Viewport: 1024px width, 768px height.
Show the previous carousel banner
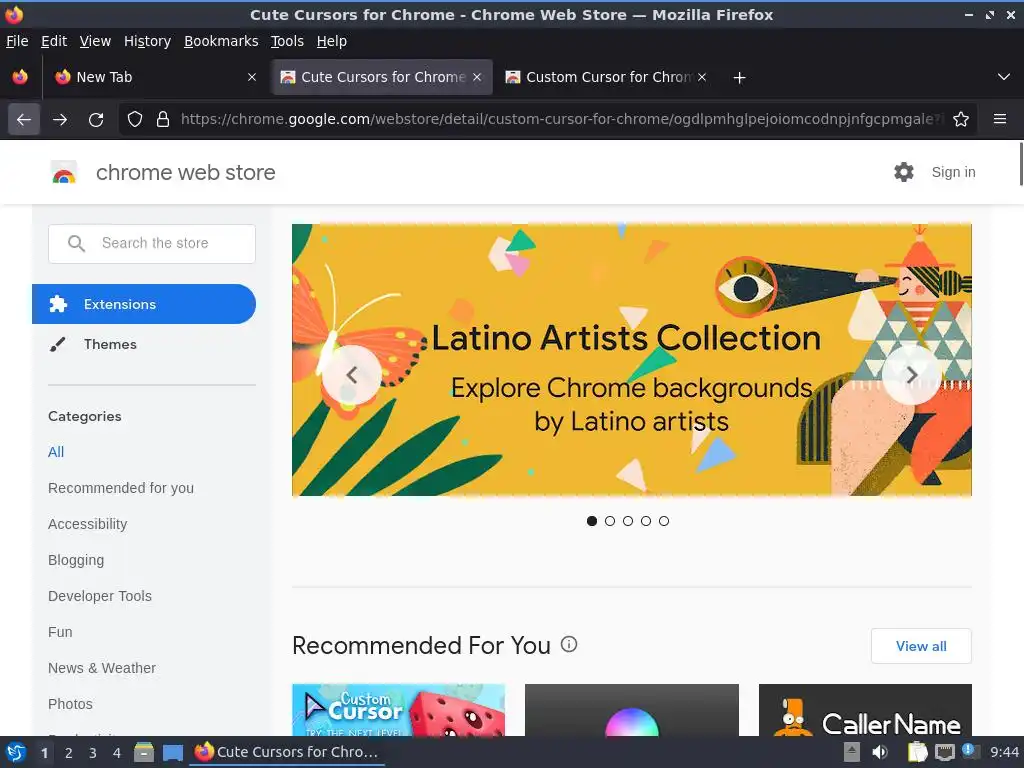tap(352, 375)
